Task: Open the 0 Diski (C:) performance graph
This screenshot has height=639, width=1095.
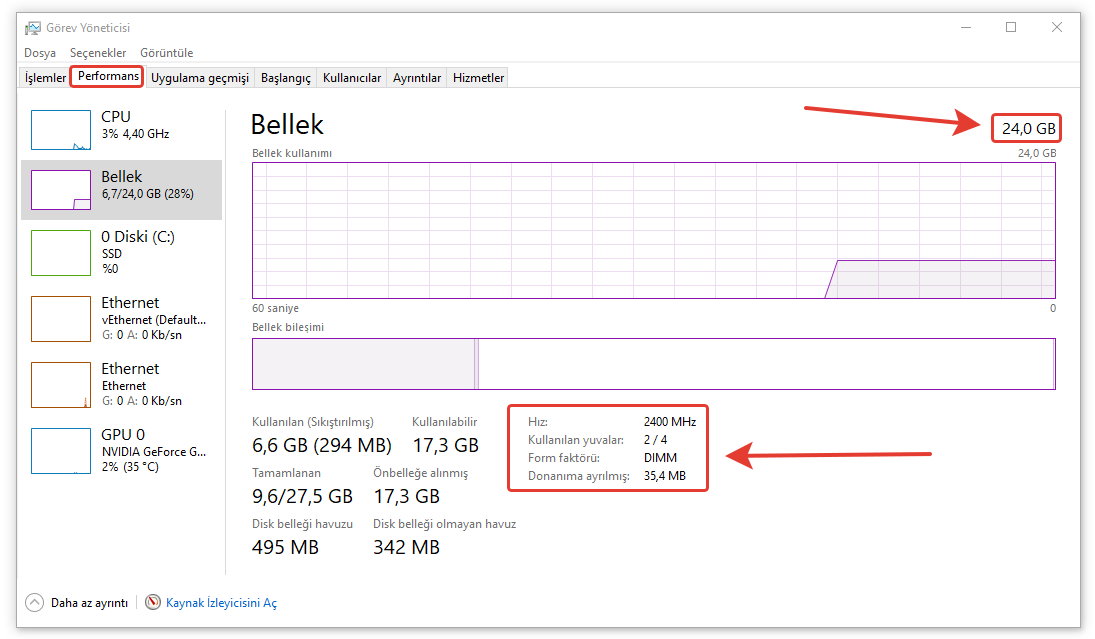Action: 61,253
